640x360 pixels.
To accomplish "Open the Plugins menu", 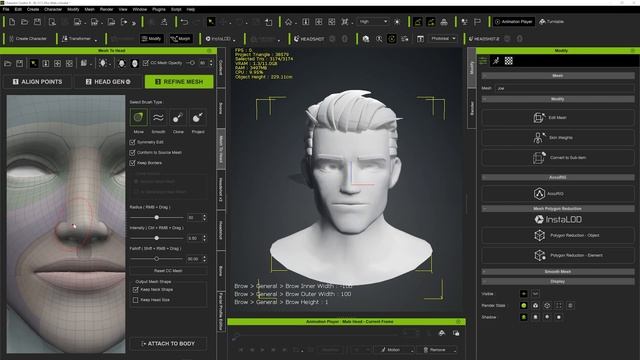I will tap(158, 9).
